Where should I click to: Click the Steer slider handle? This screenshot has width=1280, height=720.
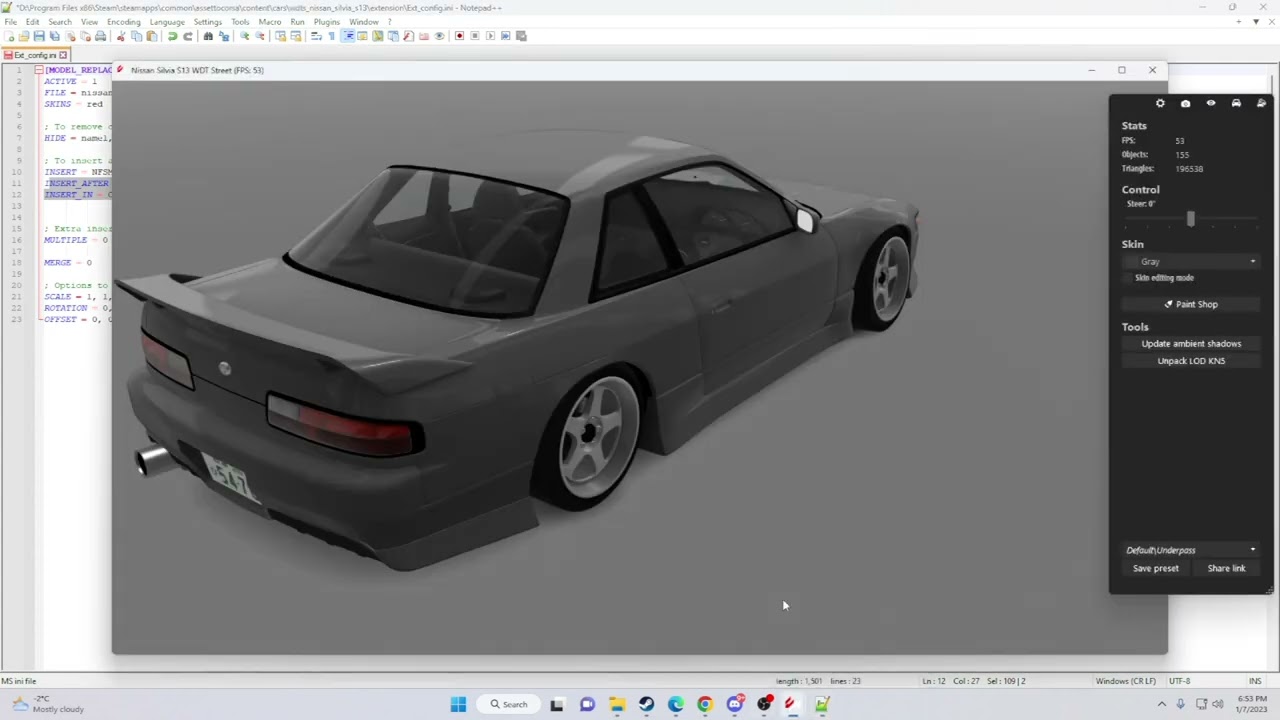pyautogui.click(x=1190, y=219)
